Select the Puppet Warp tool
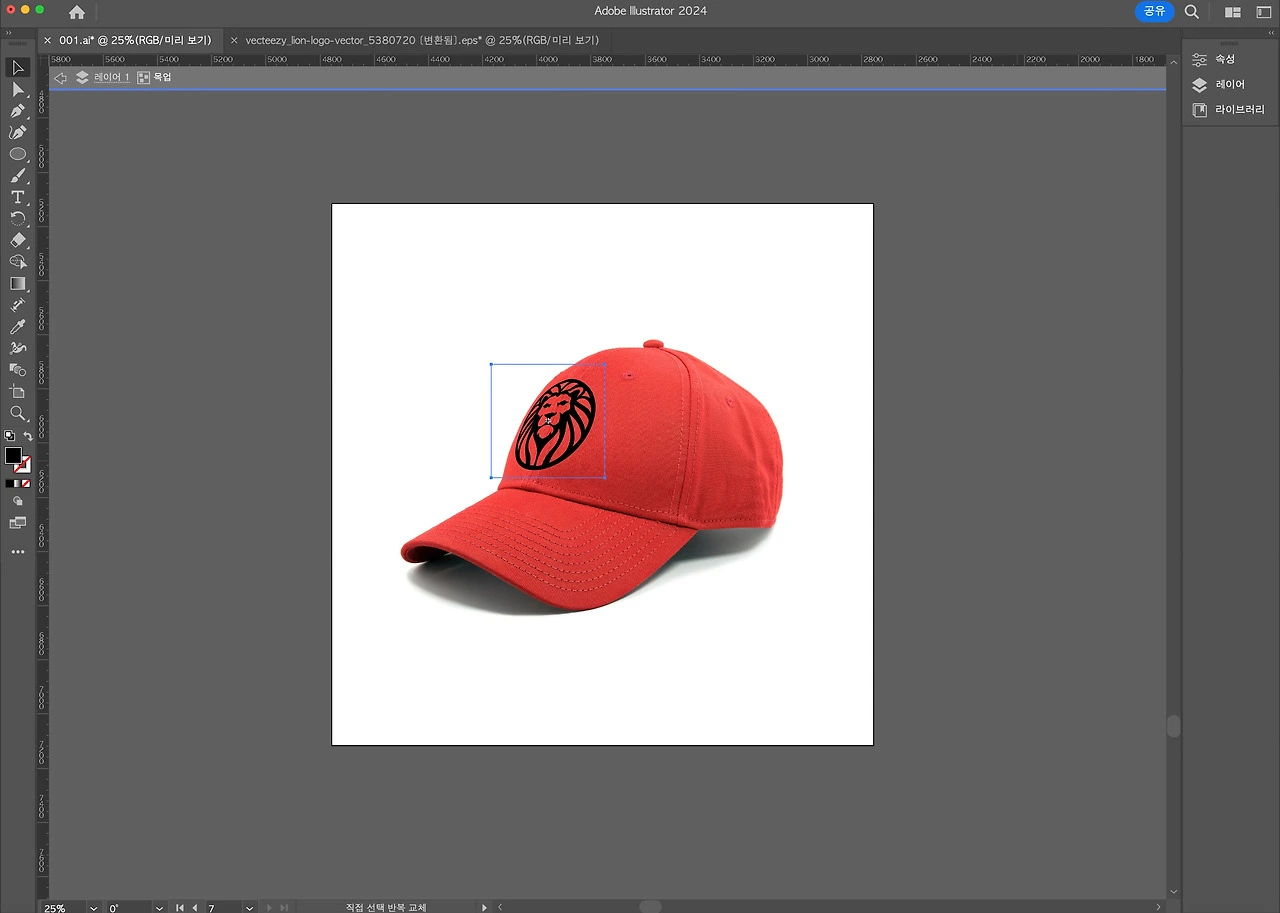This screenshot has width=1280, height=913. [17, 348]
